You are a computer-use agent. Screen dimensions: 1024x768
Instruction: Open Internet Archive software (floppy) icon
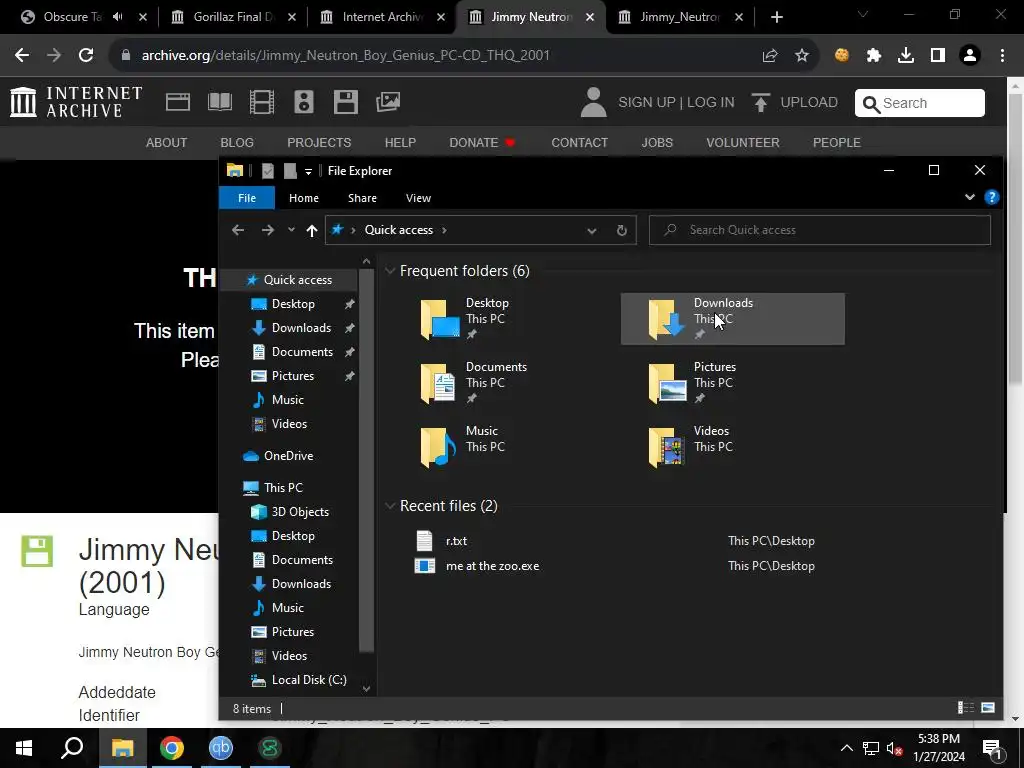(x=345, y=102)
